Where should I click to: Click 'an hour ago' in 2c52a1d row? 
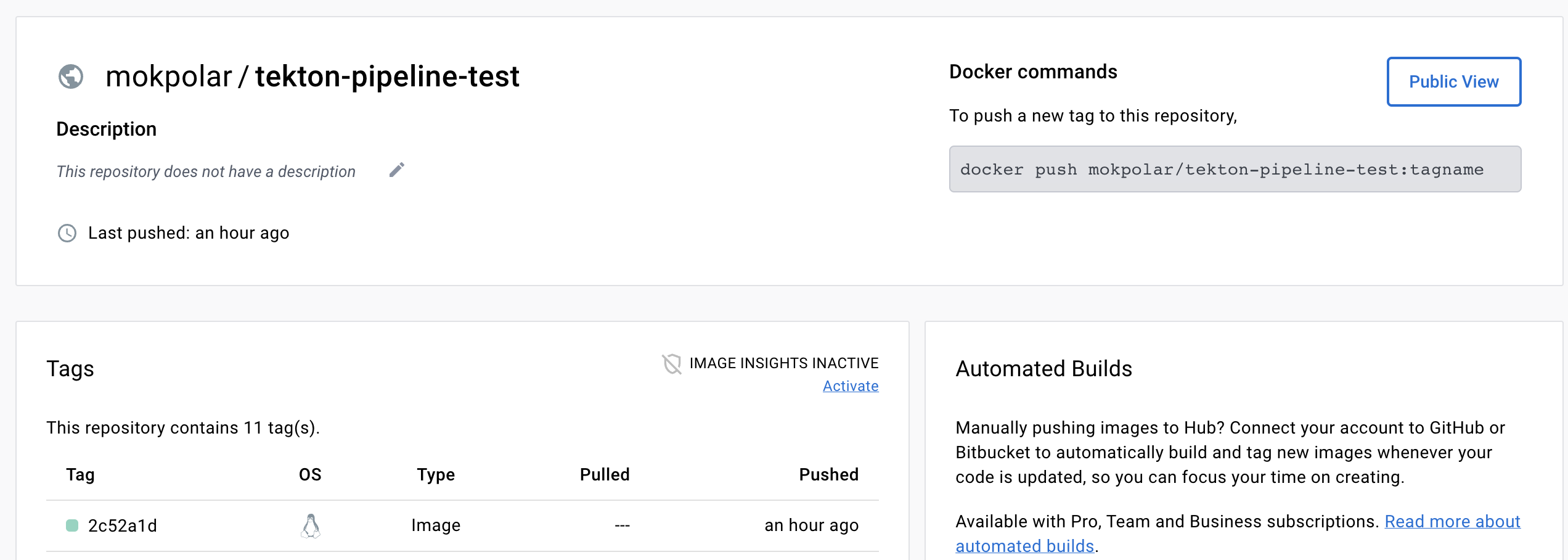coord(812,525)
